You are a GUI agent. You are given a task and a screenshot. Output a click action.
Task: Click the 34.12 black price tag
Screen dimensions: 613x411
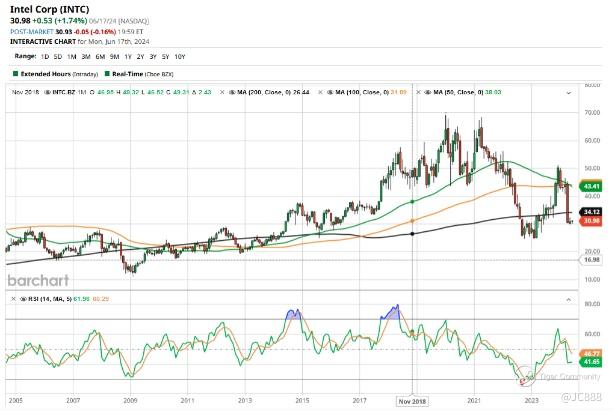click(591, 212)
